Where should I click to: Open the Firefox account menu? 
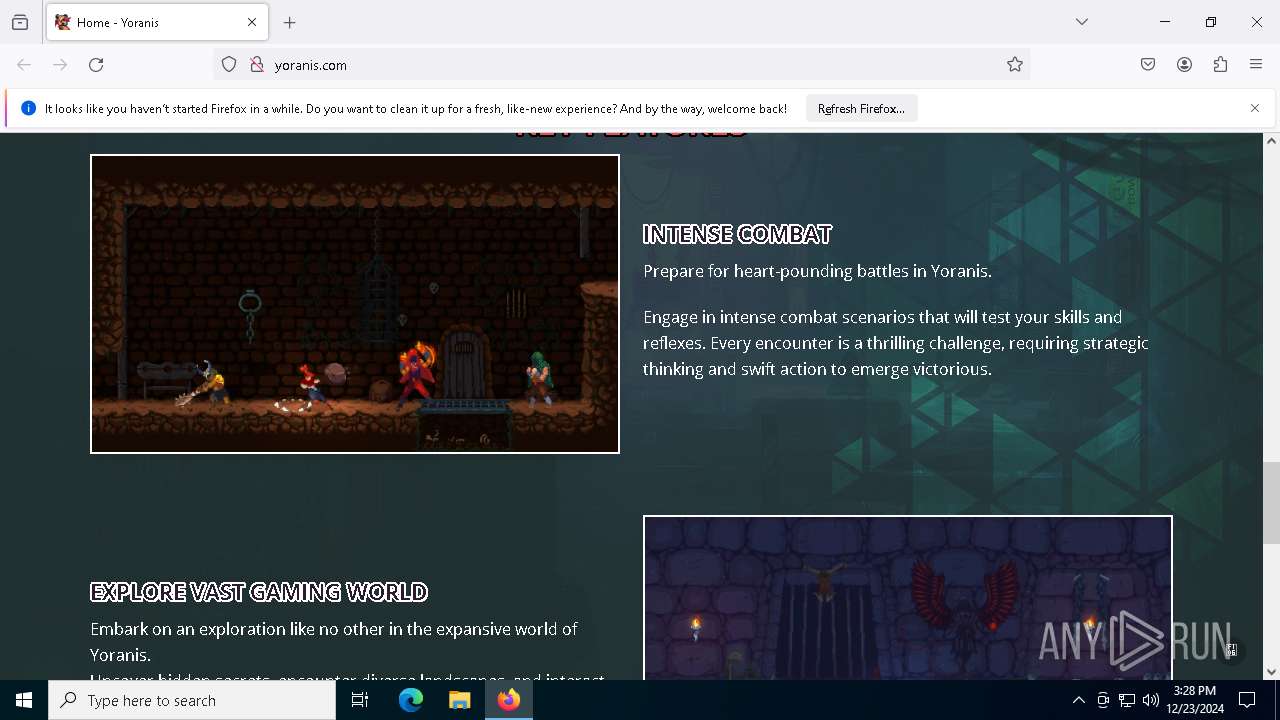pyautogui.click(x=1184, y=65)
